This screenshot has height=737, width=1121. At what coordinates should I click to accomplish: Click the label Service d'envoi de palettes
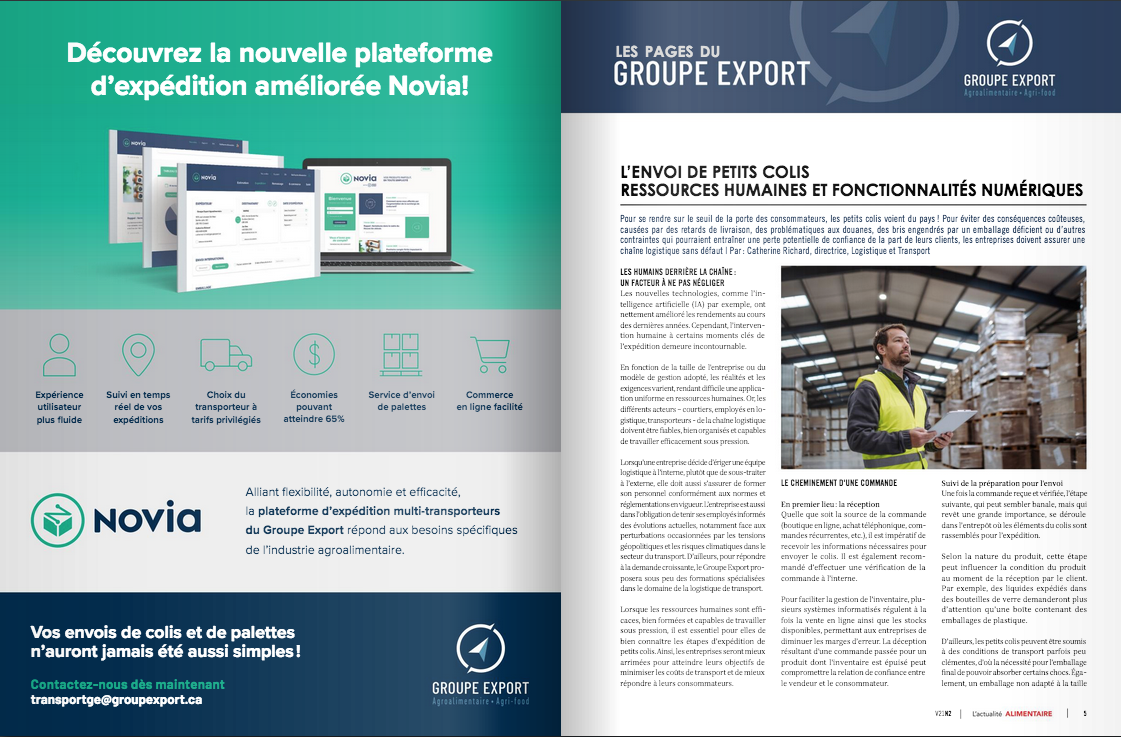pos(401,400)
